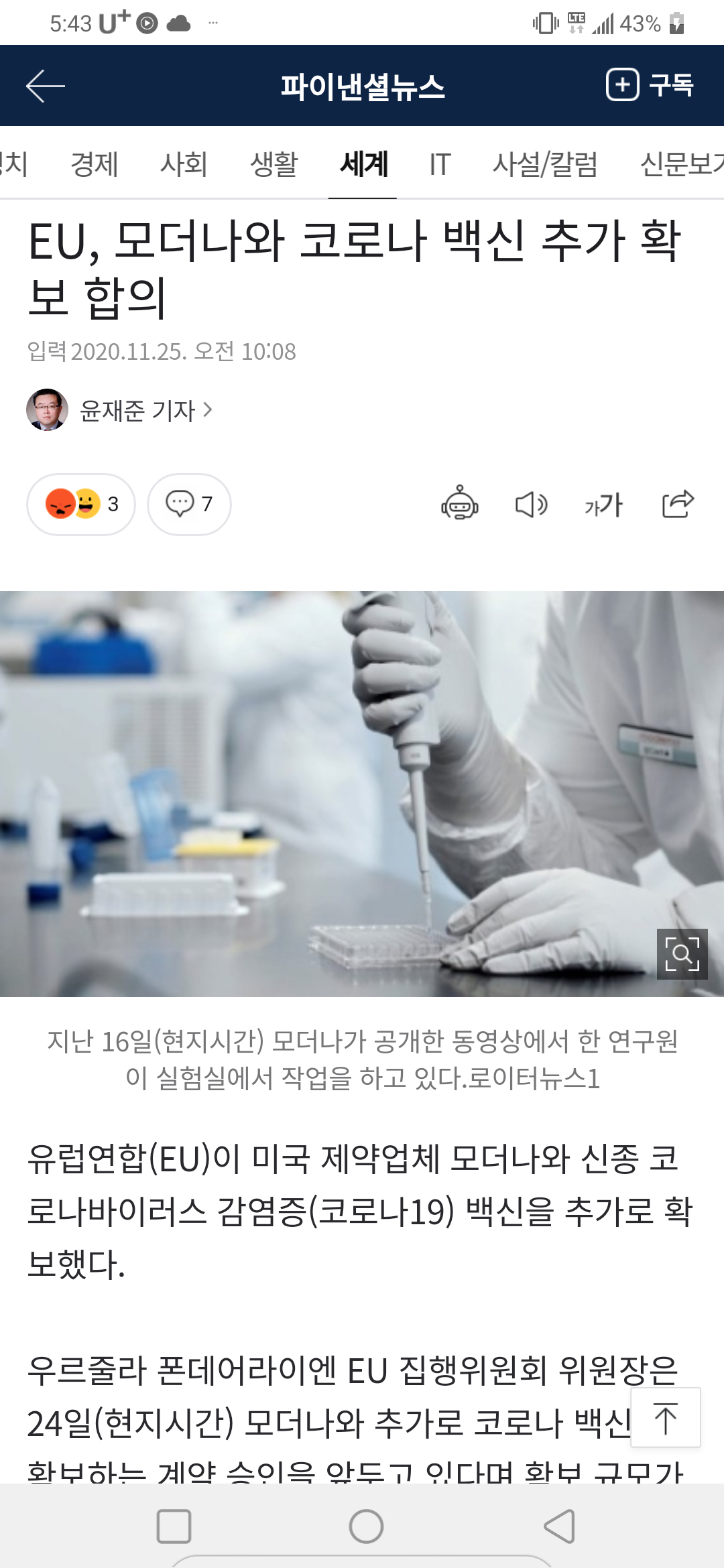The width and height of the screenshot is (724, 1568).
Task: Tap the back arrow in header
Action: [46, 86]
